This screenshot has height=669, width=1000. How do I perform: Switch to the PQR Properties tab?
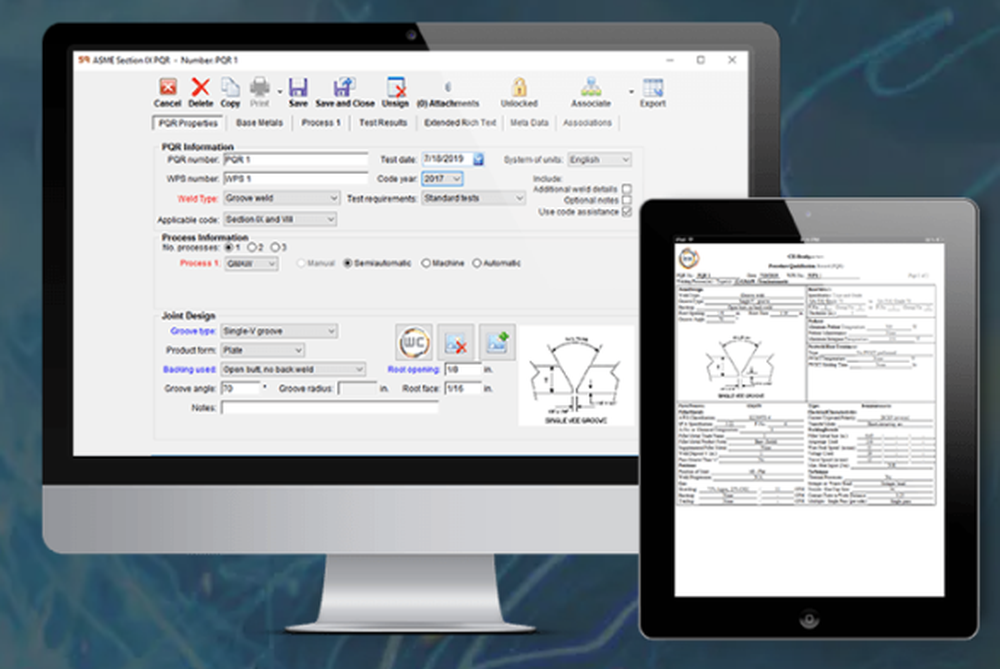coord(188,122)
